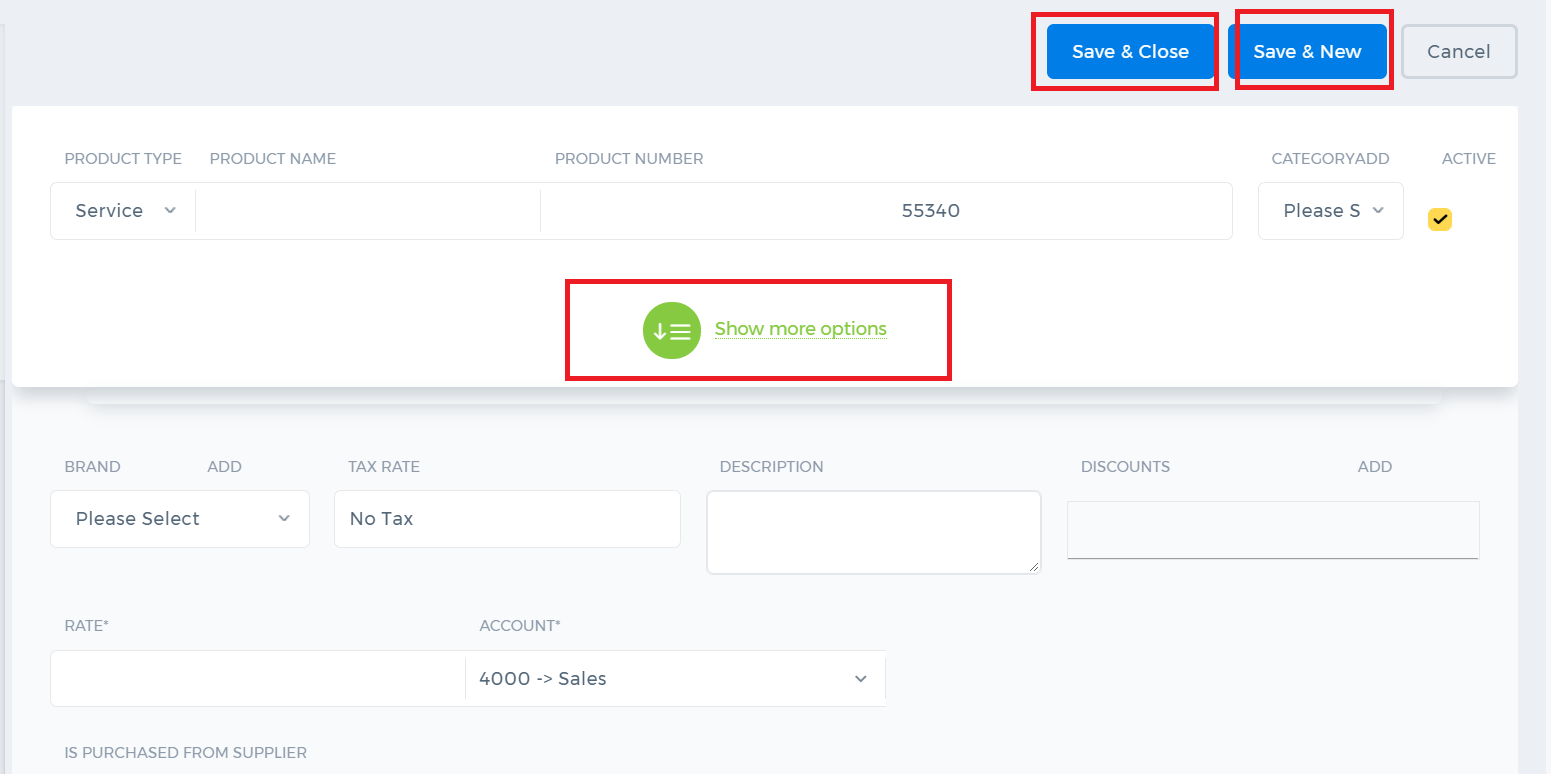Focus the Product Name input field
Viewport: 1551px width, 774px height.
[368, 211]
